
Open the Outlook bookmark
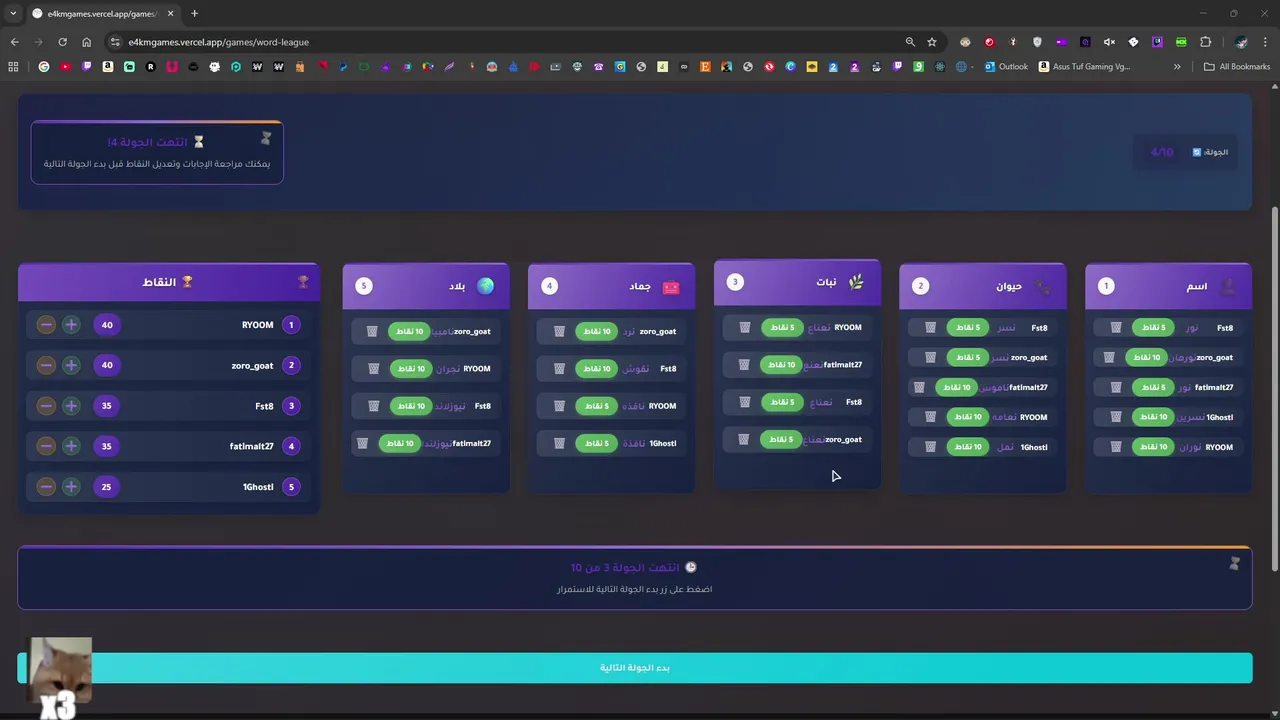point(1006,67)
